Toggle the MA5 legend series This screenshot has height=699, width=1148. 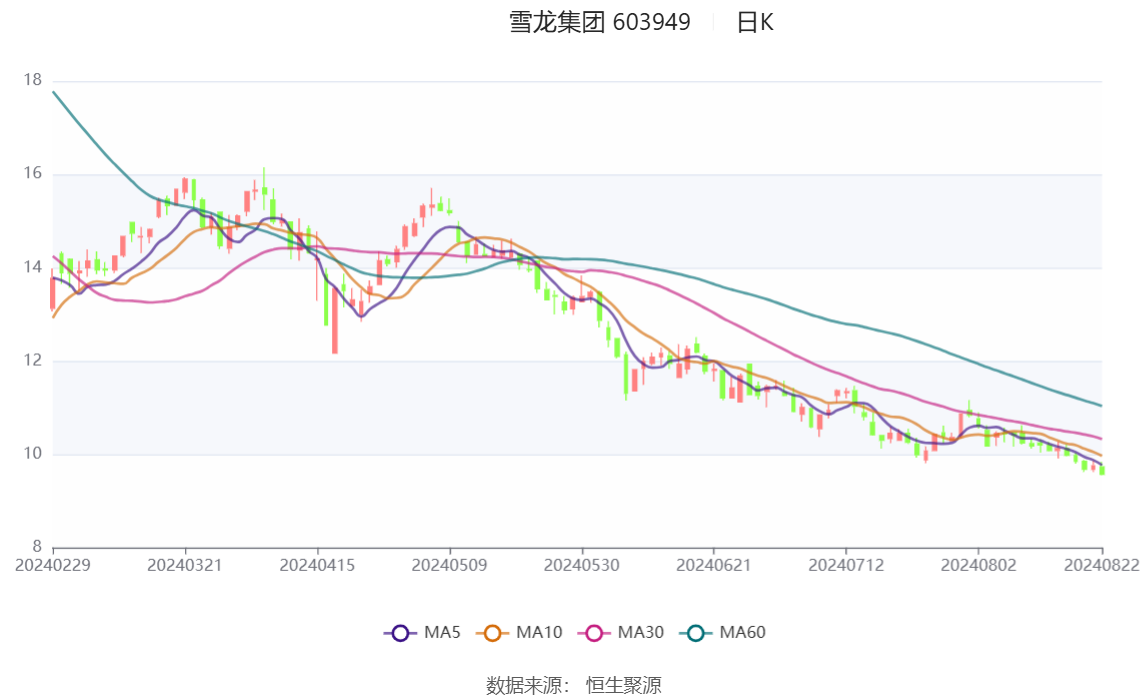pos(422,632)
